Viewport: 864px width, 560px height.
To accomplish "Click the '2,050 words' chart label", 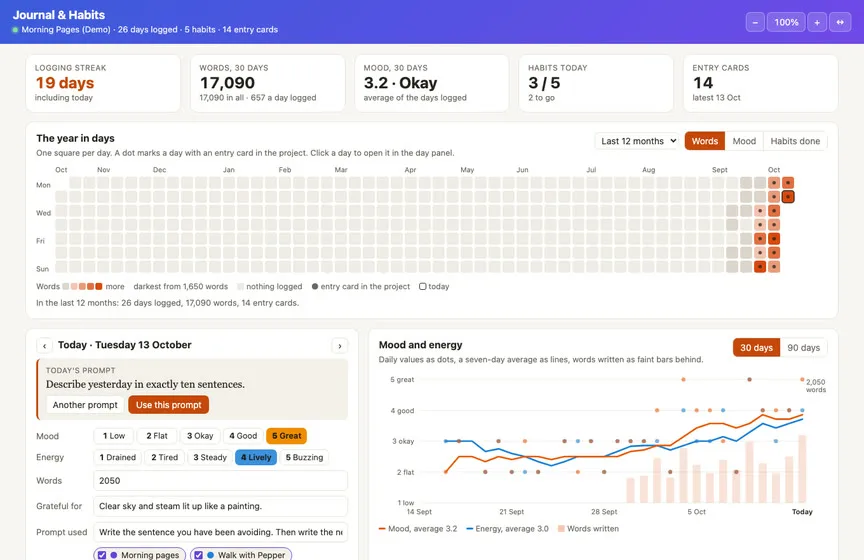I will coord(816,386).
